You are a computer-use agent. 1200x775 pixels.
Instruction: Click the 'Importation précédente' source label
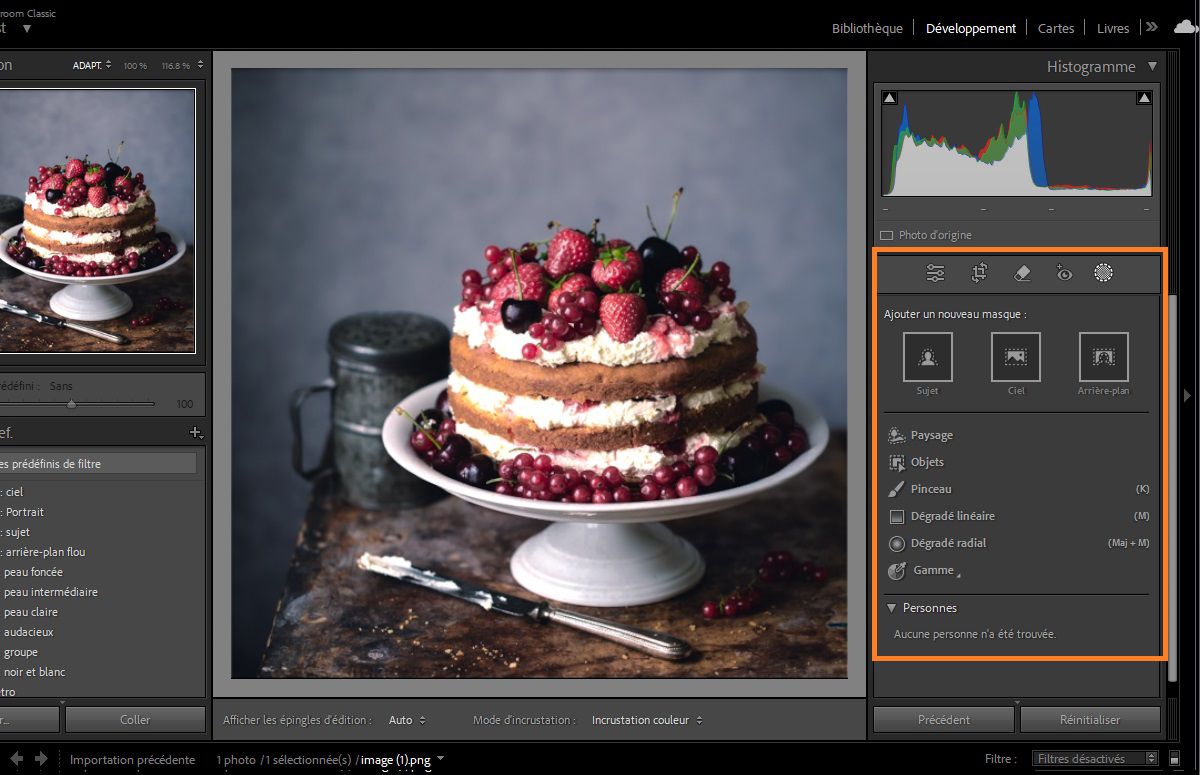coord(132,760)
